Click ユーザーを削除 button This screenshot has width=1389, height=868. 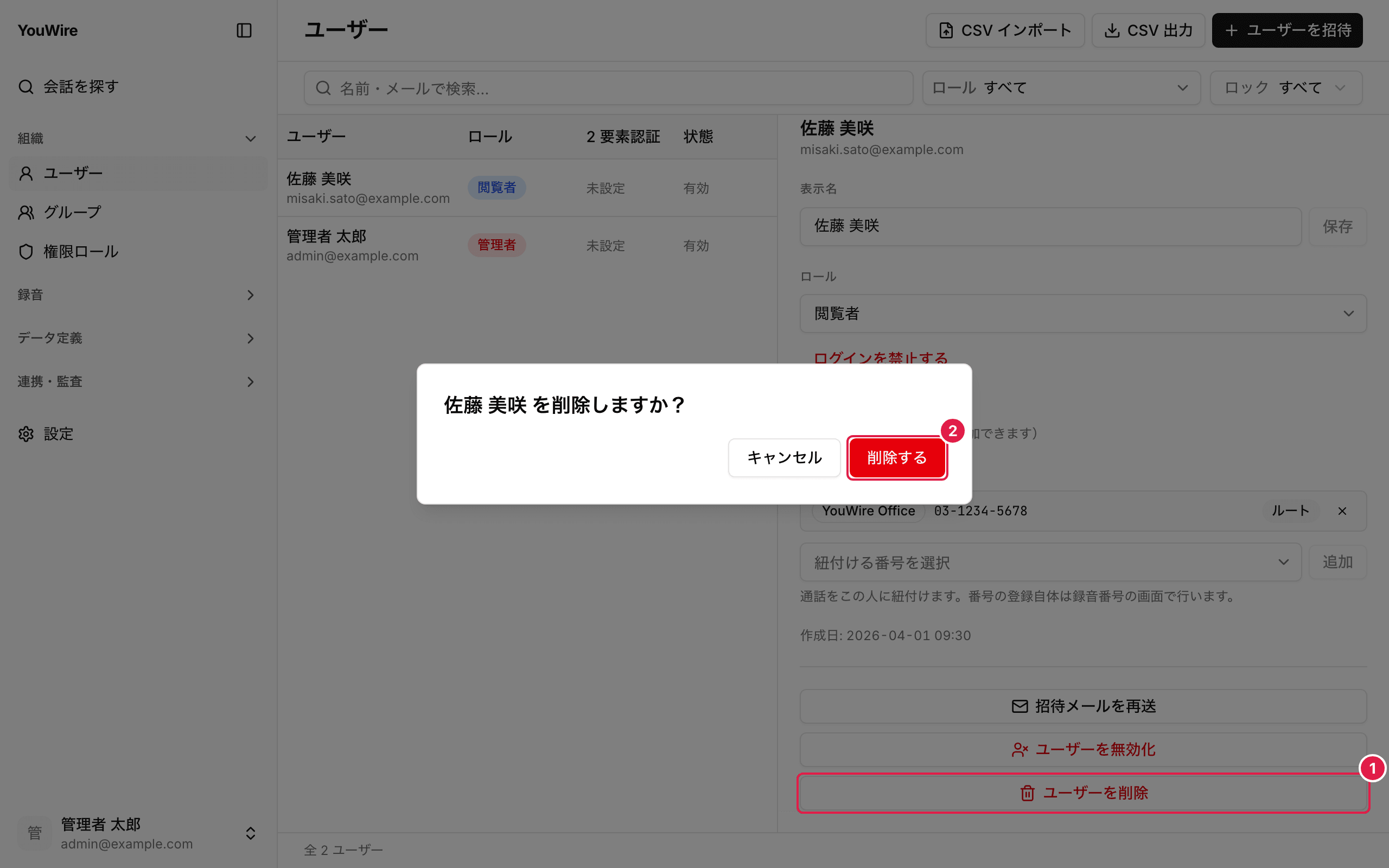[x=1083, y=793]
